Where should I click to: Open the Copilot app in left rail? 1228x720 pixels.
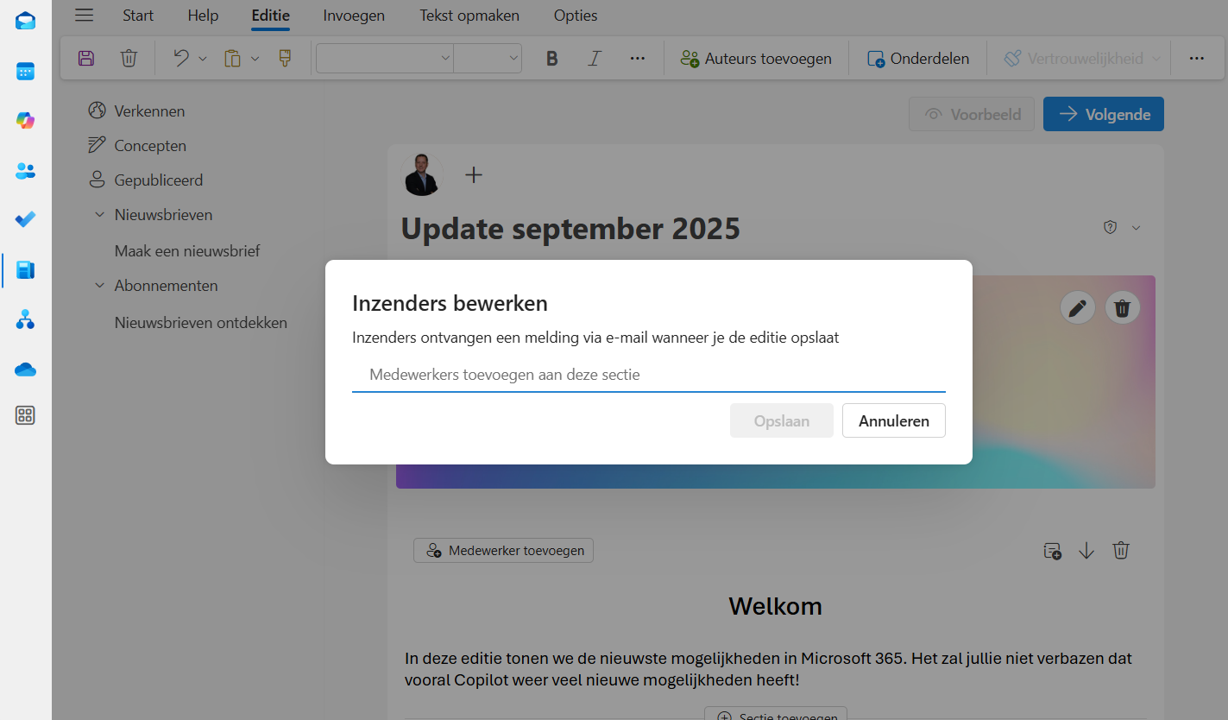pos(25,121)
